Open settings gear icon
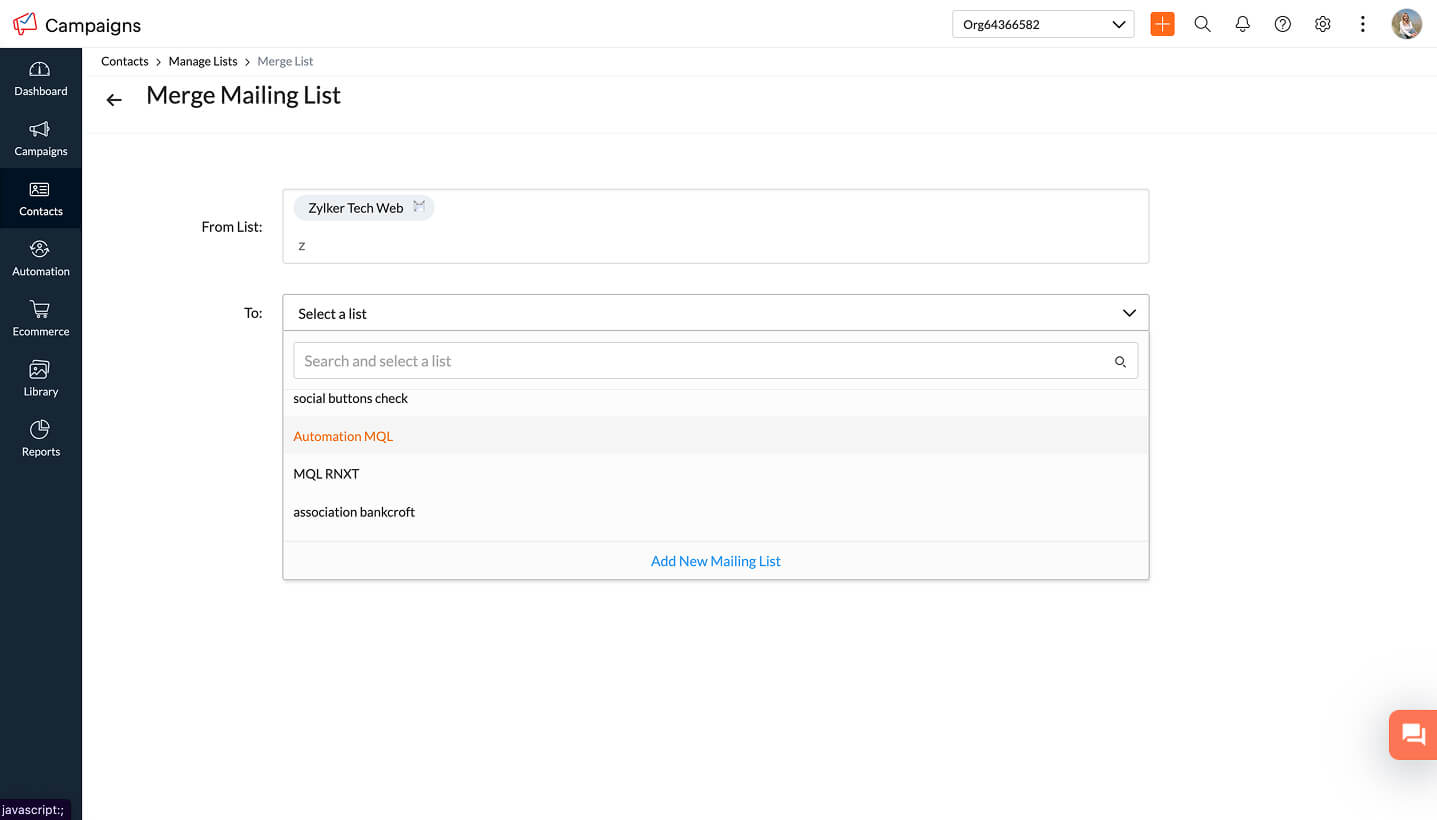This screenshot has height=820, width=1437. coord(1322,24)
